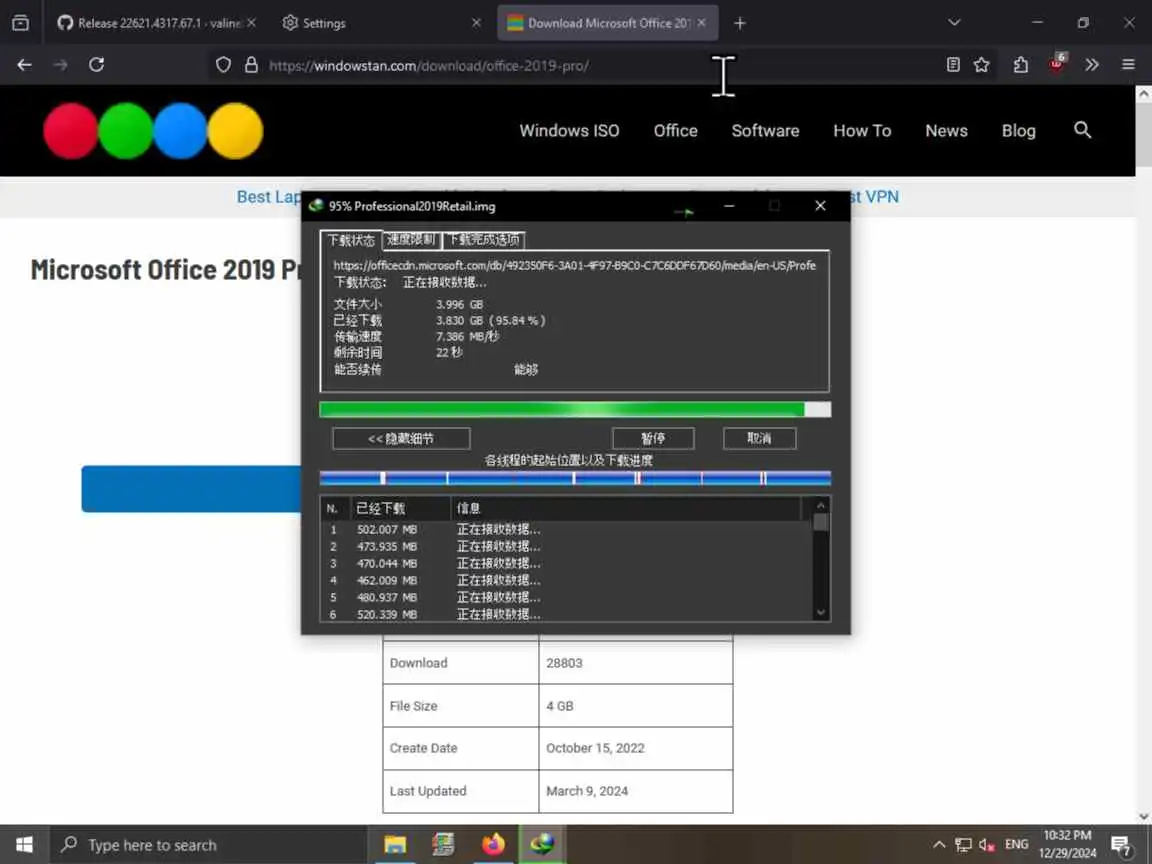Minimize the download dialog window
Screen dimensions: 1152x864
tap(729, 206)
